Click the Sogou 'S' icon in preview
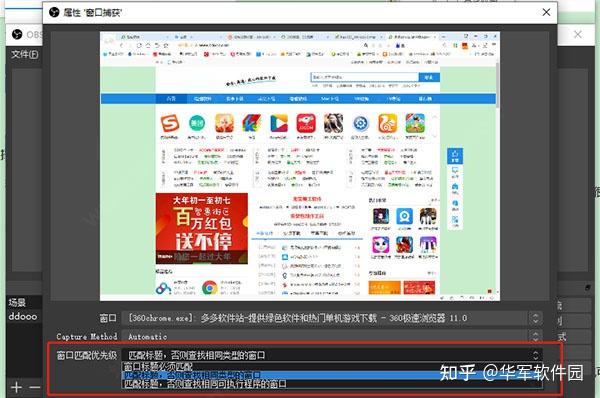This screenshot has width=600, height=398. (x=170, y=124)
